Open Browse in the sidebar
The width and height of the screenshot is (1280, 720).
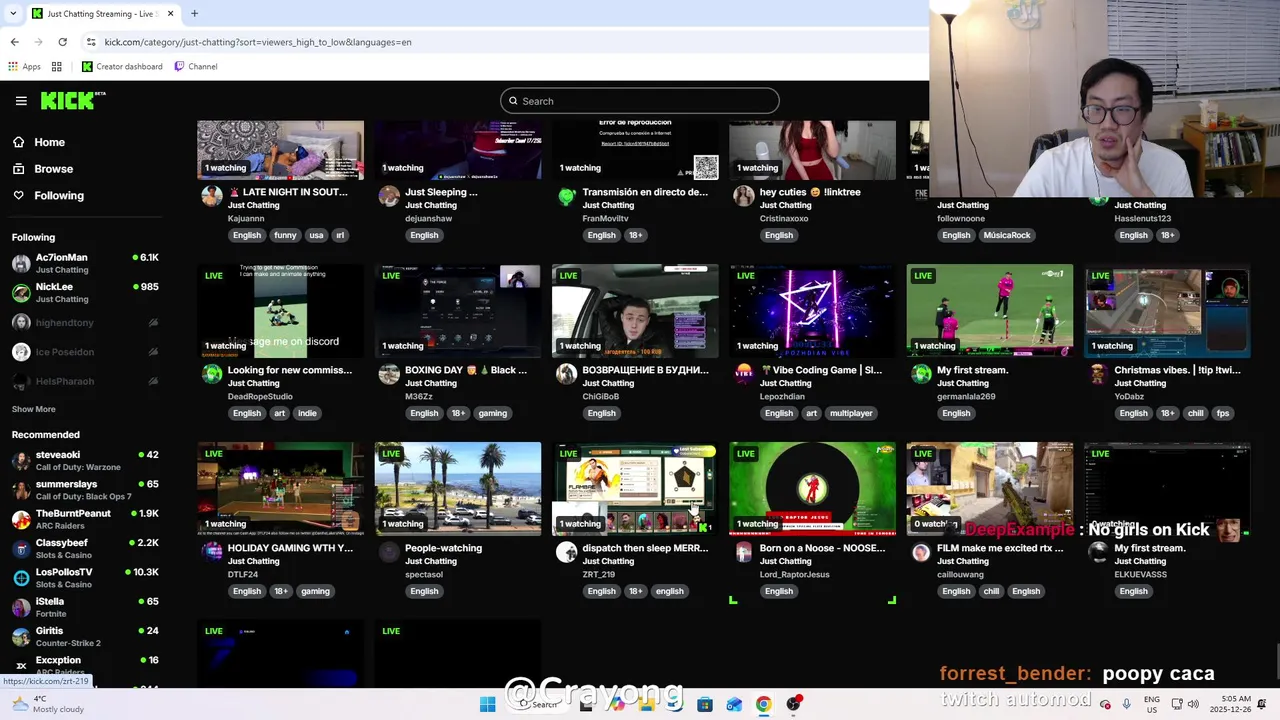pos(53,169)
